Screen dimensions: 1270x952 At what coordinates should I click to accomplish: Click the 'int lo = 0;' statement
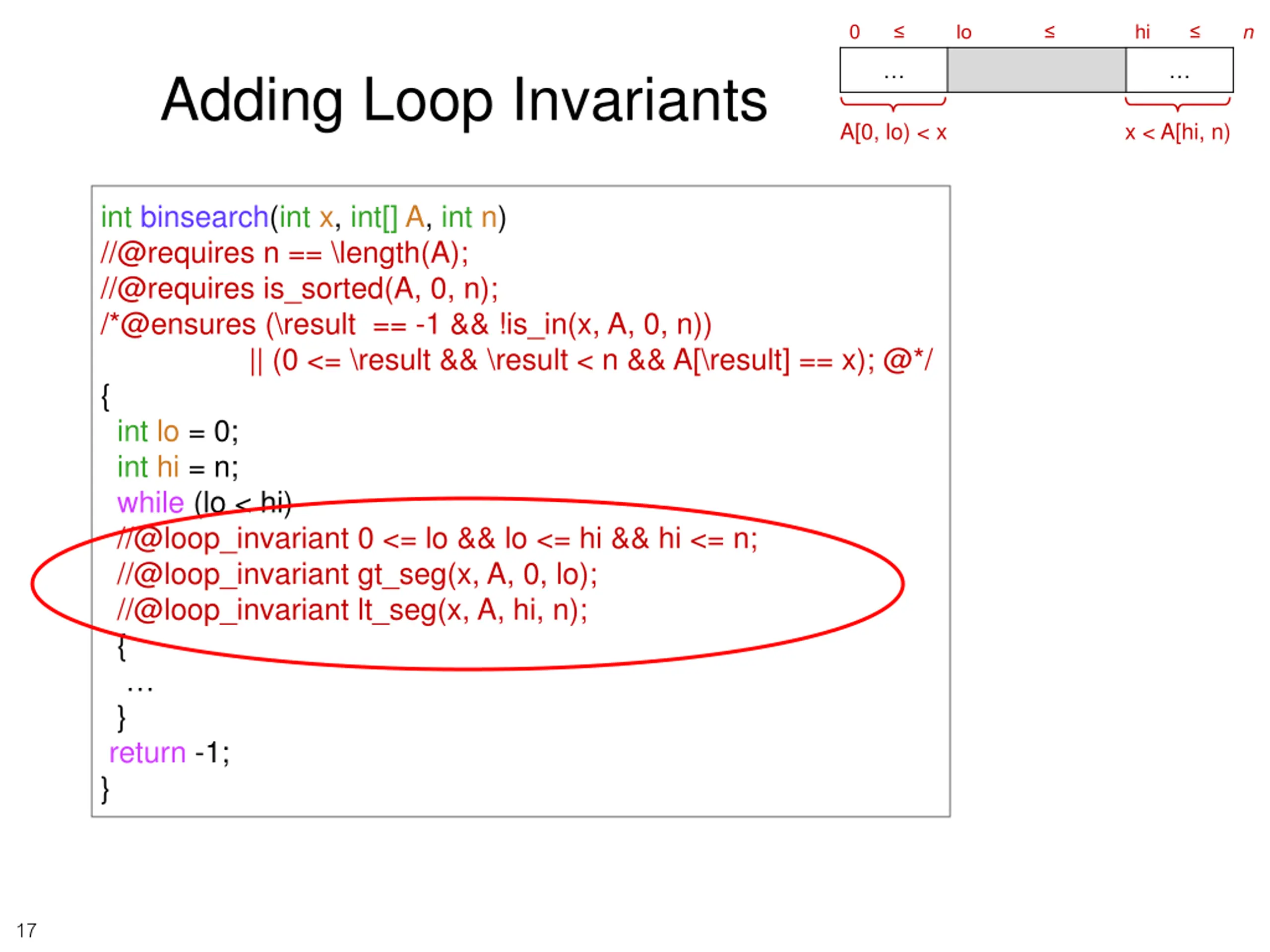[x=178, y=431]
